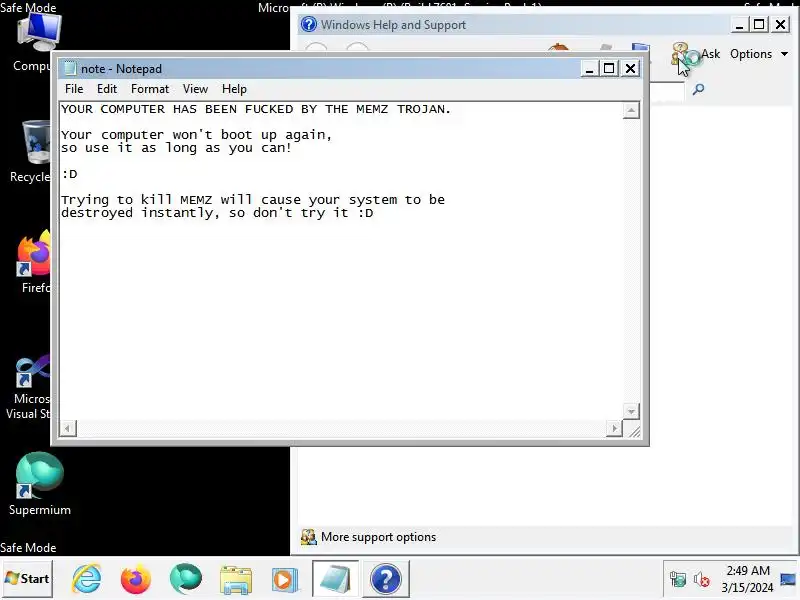Close the note - Notepad window

[x=631, y=68]
